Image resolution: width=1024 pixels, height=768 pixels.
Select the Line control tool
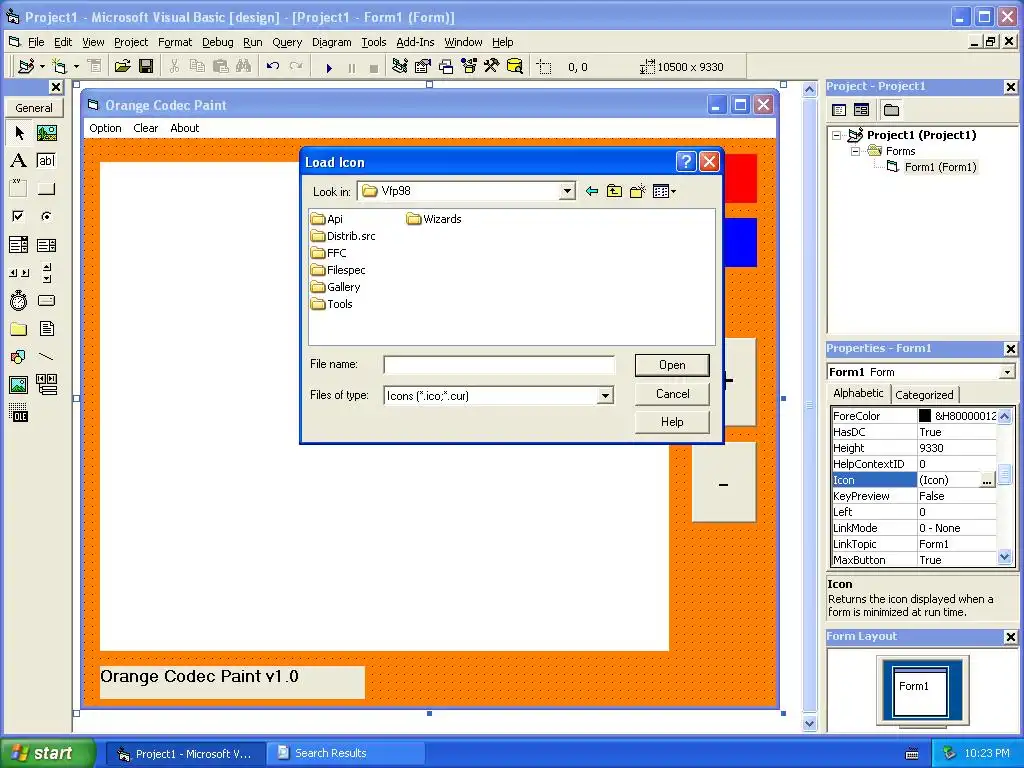coord(46,357)
